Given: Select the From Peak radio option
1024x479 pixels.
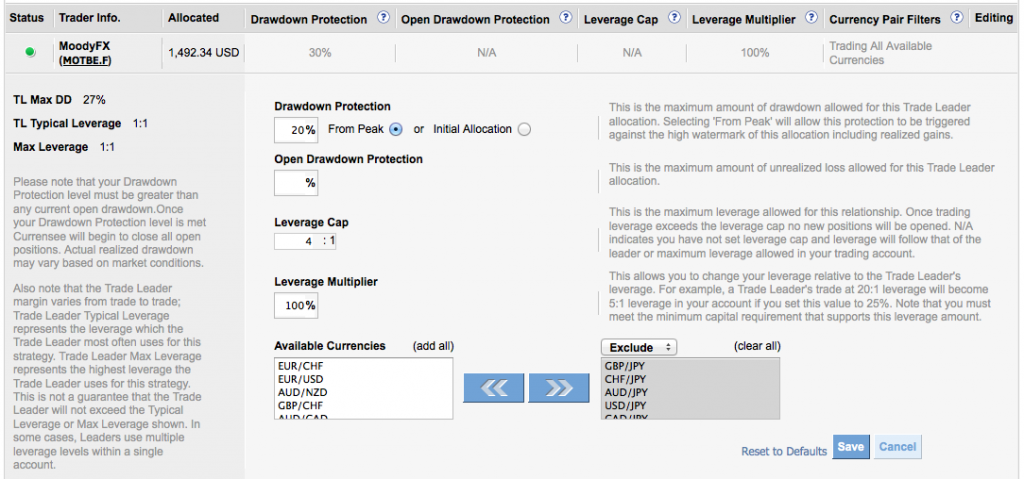Looking at the screenshot, I should [396, 129].
